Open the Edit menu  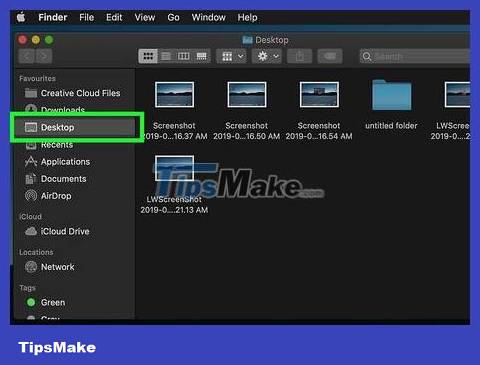pyautogui.click(x=114, y=17)
